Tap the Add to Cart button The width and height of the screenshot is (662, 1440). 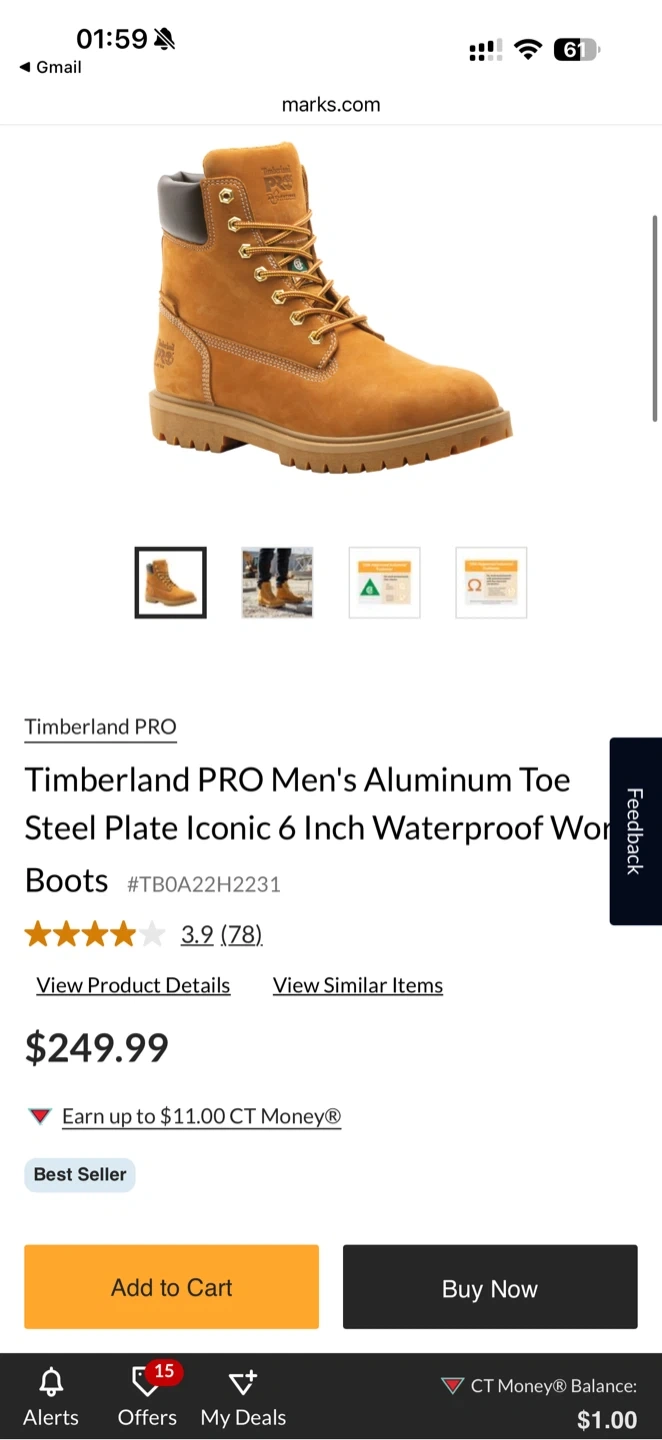click(172, 1287)
